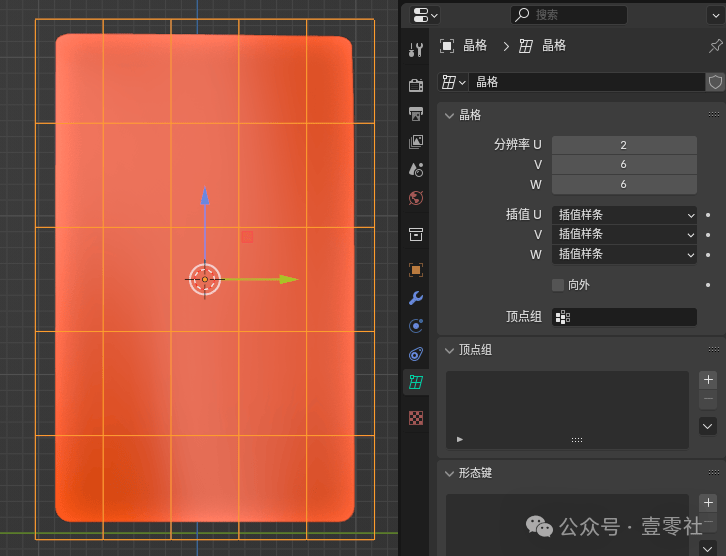Toggle the fake user shield icon
Image resolution: width=726 pixels, height=556 pixels.
coord(715,82)
